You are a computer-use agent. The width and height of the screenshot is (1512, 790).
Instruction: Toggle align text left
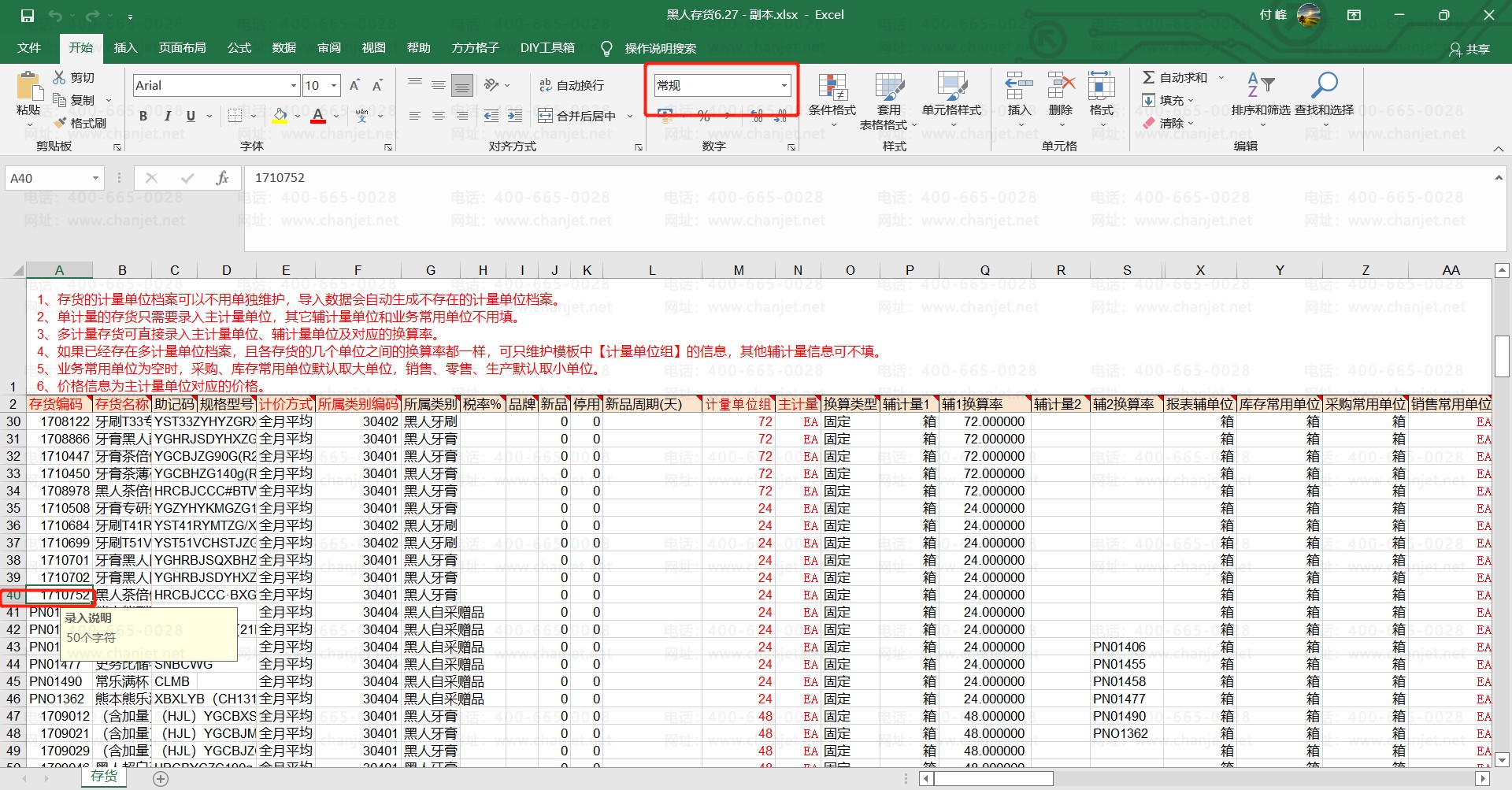coord(415,116)
